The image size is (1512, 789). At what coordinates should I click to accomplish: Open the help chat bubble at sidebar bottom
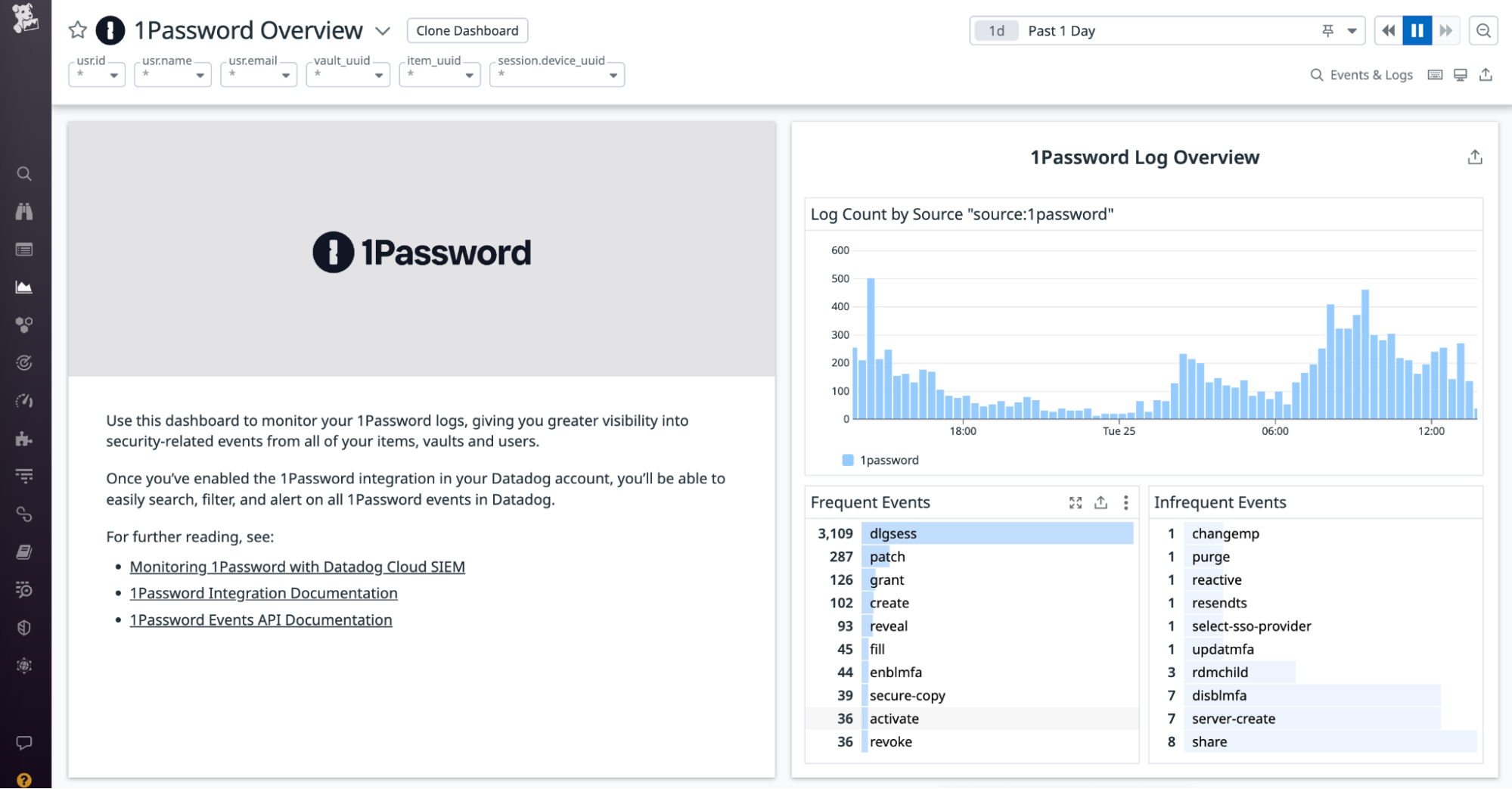tap(24, 742)
